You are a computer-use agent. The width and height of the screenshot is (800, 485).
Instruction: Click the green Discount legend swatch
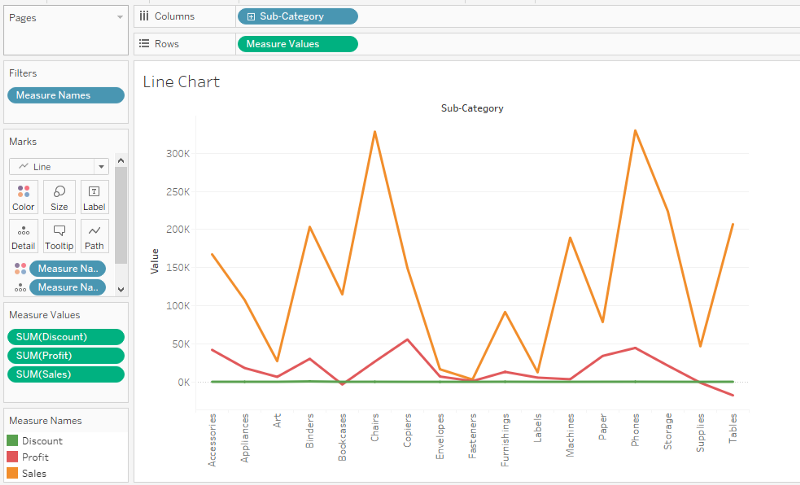click(x=13, y=441)
